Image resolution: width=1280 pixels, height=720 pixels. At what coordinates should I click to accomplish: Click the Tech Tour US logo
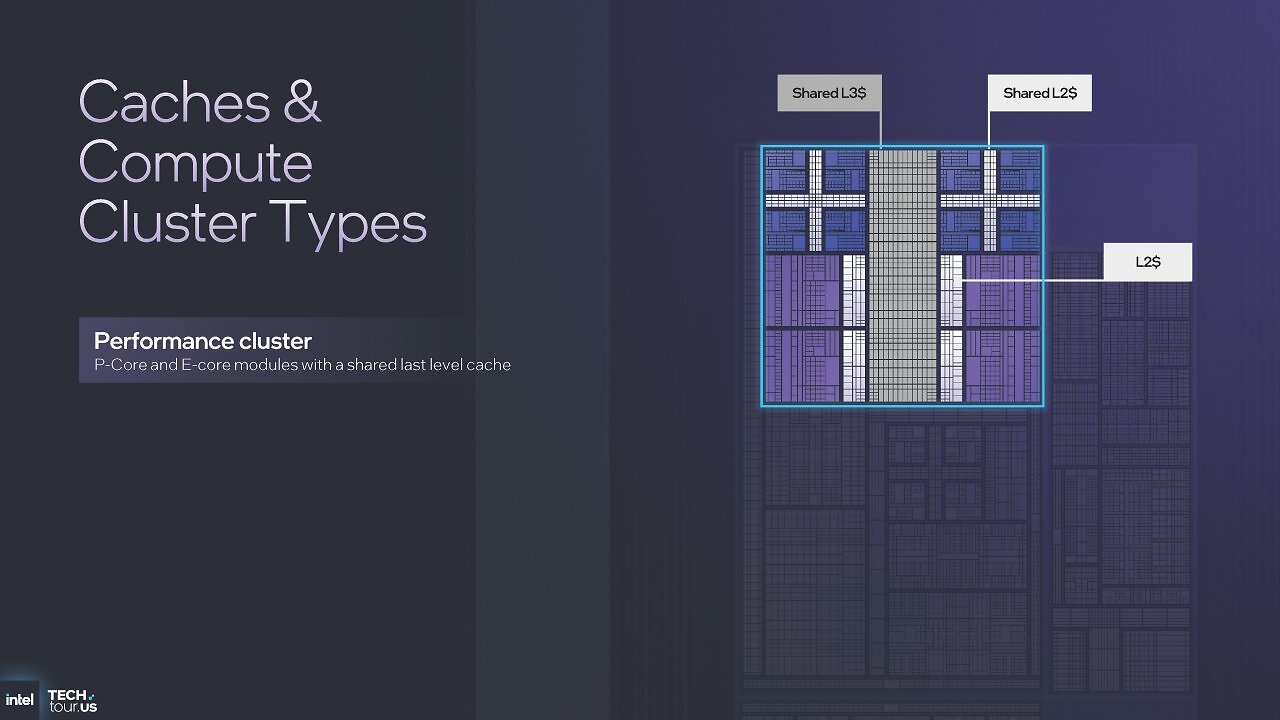(x=72, y=701)
